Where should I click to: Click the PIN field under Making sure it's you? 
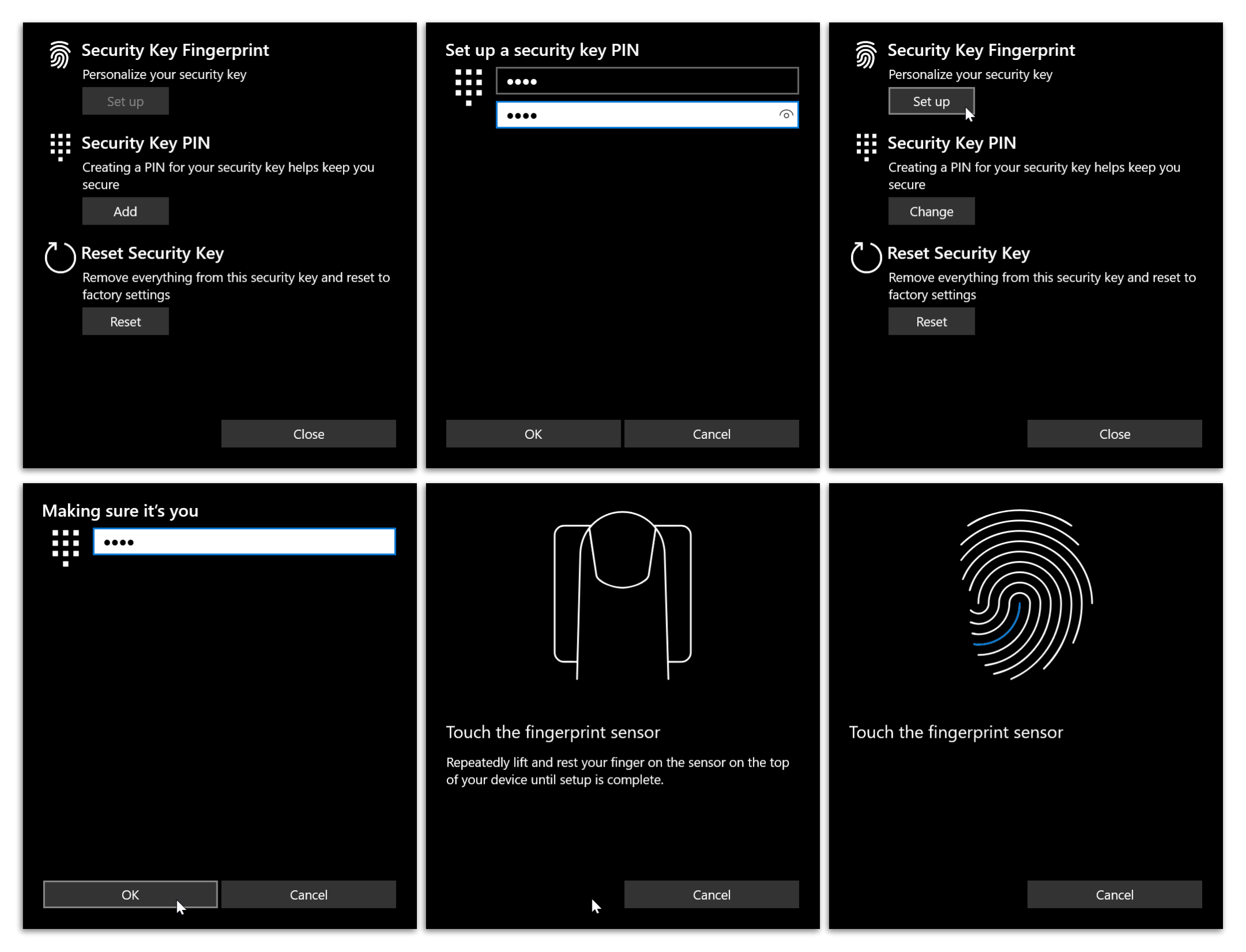coord(244,541)
